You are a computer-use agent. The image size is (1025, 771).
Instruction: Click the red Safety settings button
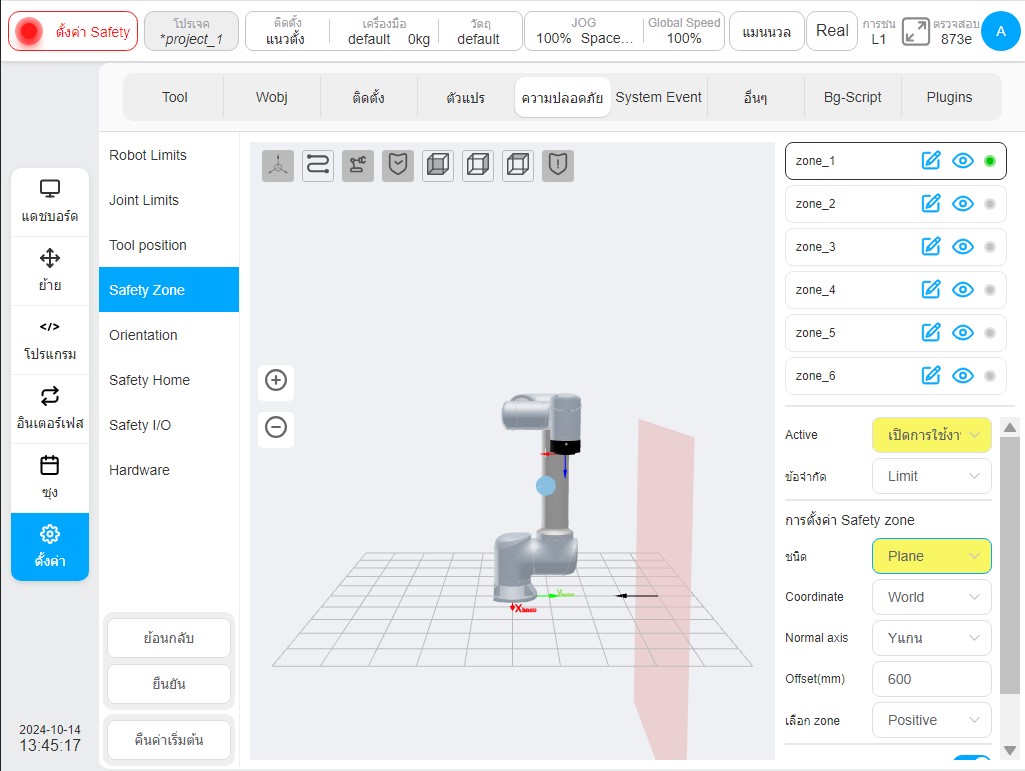click(x=73, y=31)
